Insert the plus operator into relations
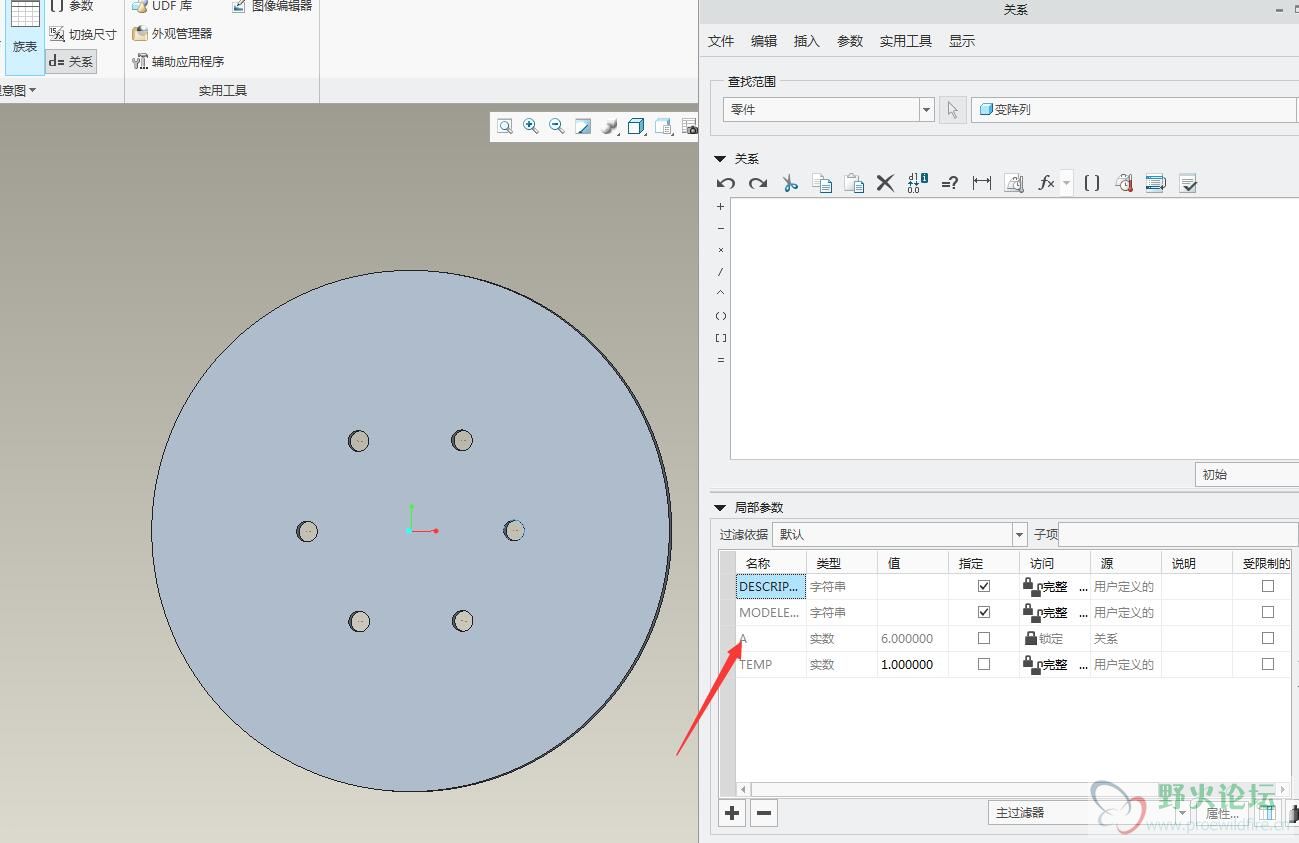Viewport: 1299px width, 843px height. (x=721, y=207)
